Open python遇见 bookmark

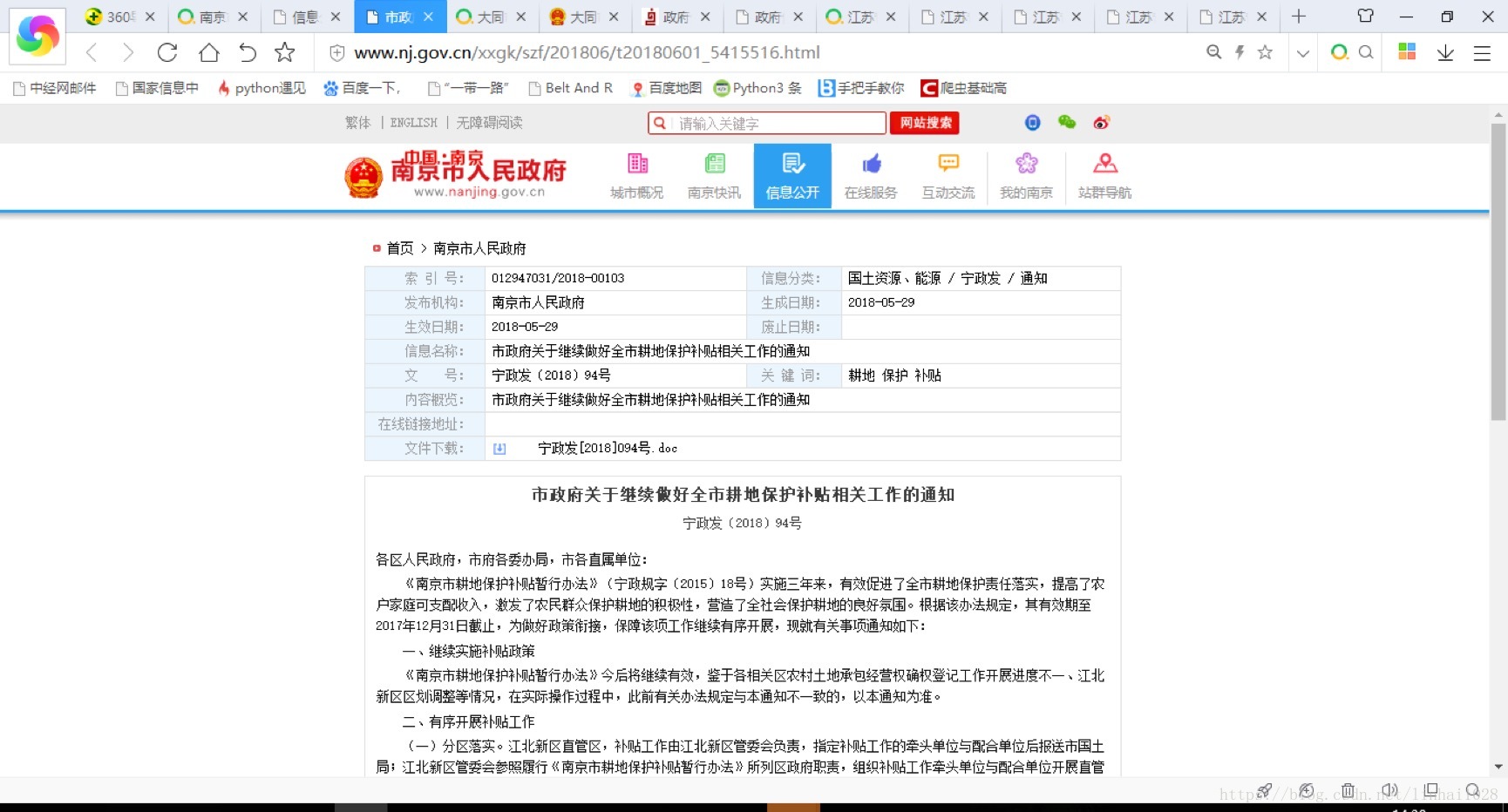pyautogui.click(x=262, y=88)
